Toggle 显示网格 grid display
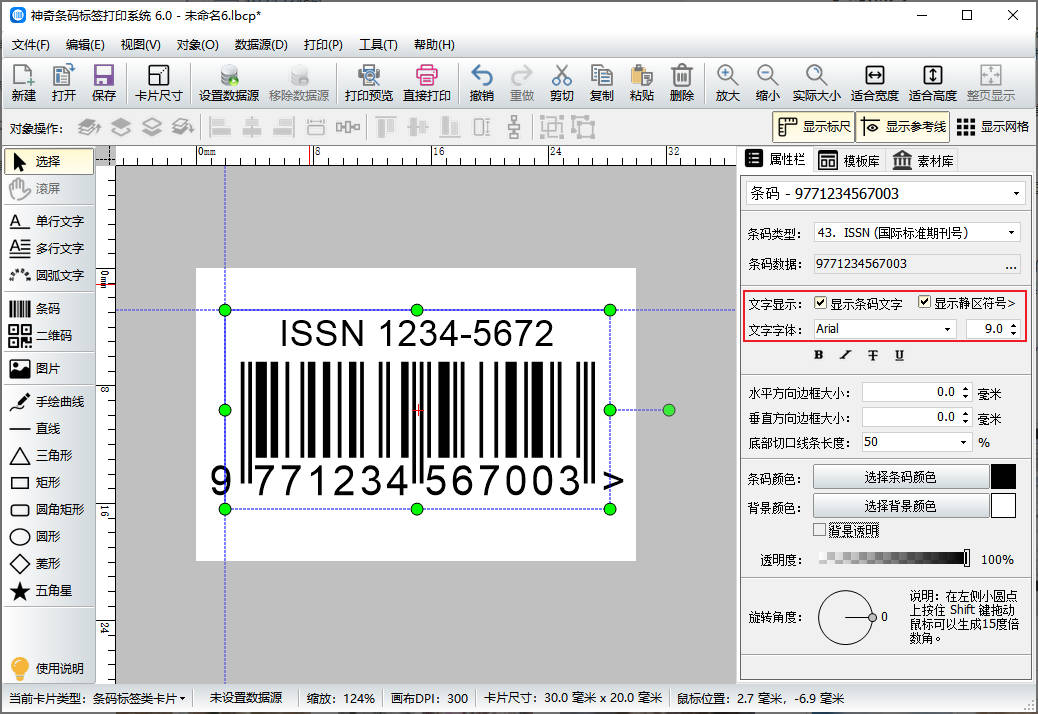 pos(992,127)
